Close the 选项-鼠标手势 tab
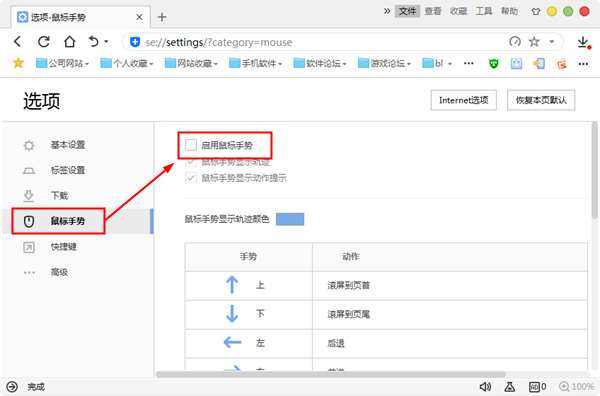The image size is (600, 396). (x=139, y=17)
